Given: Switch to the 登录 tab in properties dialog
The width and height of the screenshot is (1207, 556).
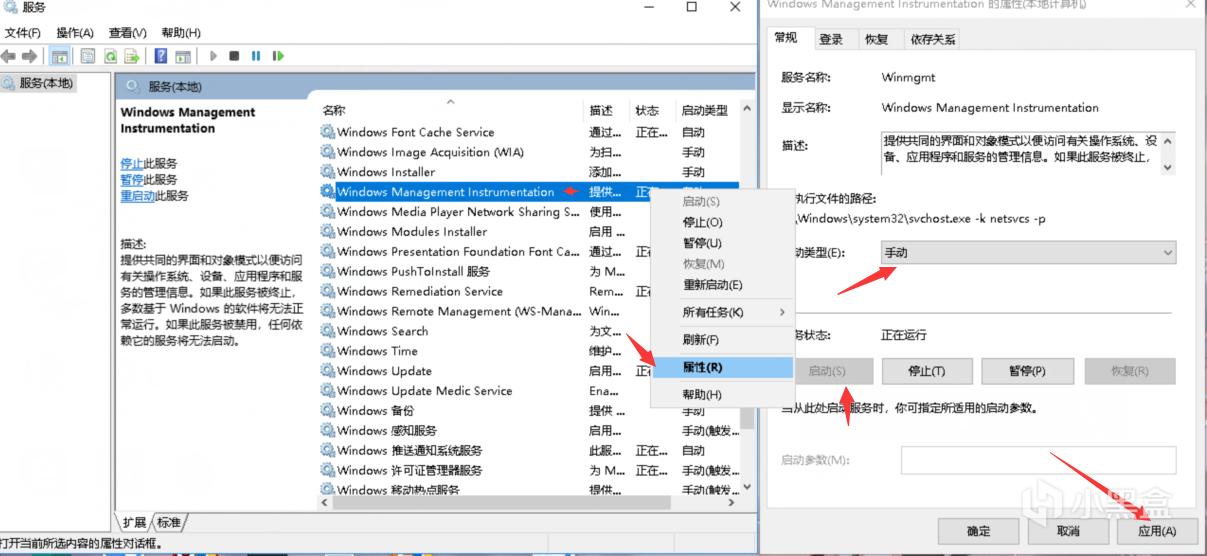Looking at the screenshot, I should 831,39.
